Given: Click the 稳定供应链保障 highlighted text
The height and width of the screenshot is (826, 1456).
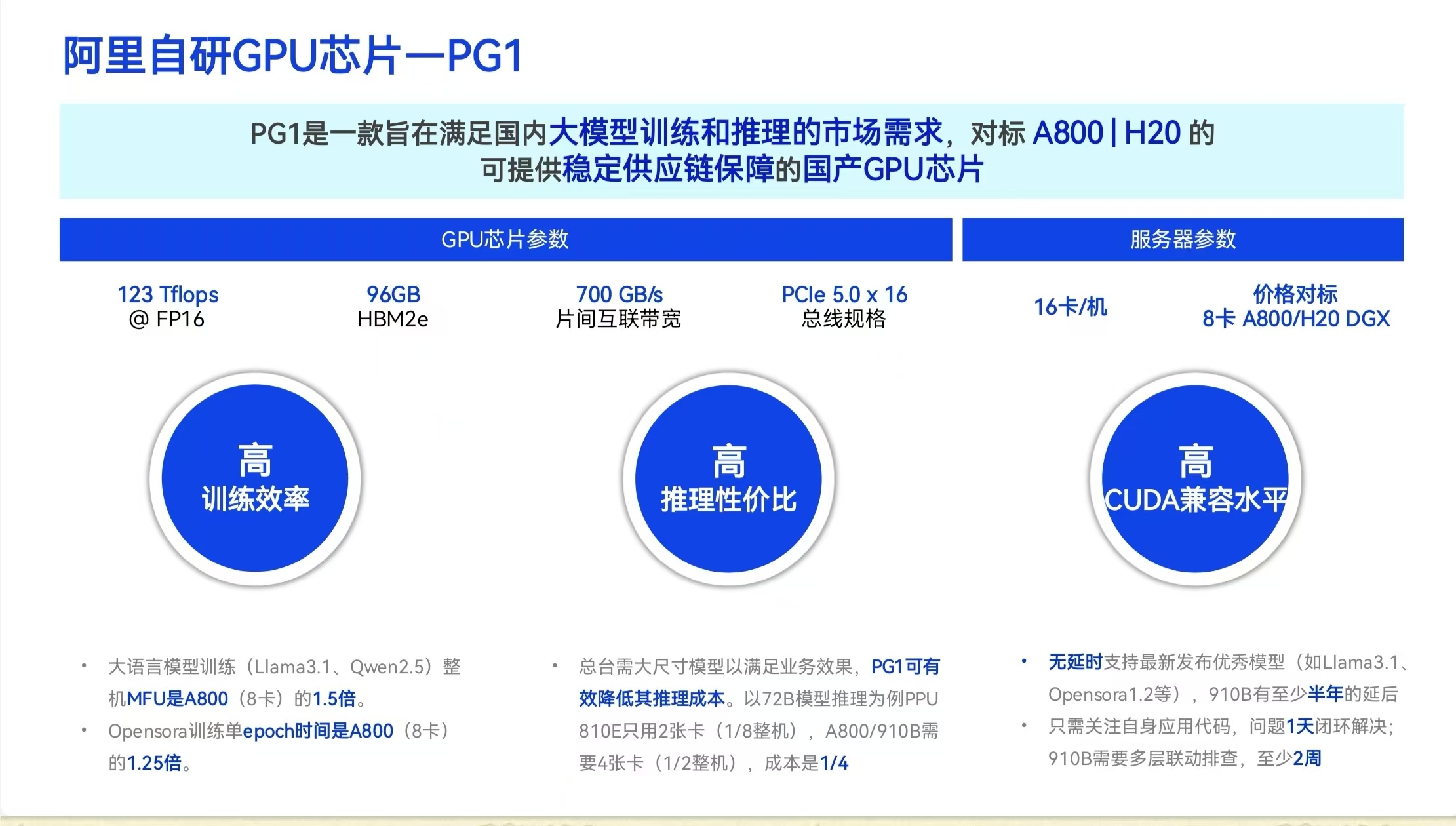Looking at the screenshot, I should (668, 169).
